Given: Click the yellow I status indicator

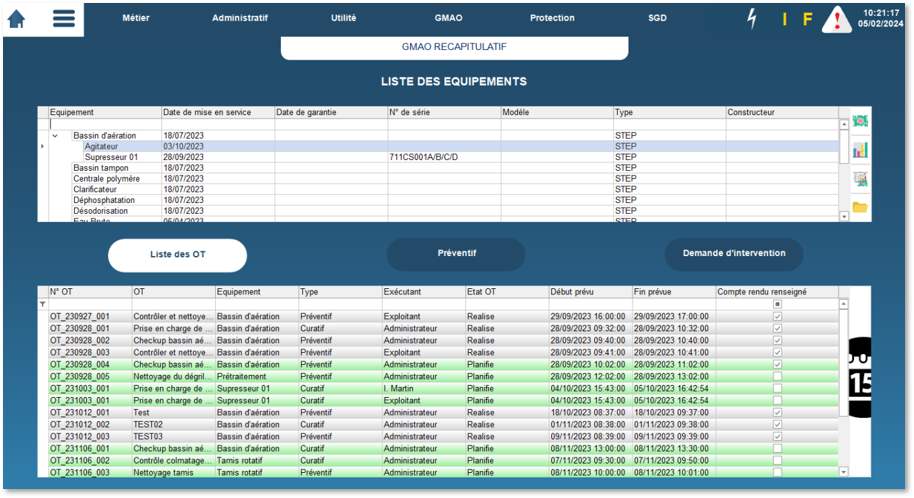Looking at the screenshot, I should tap(784, 19).
